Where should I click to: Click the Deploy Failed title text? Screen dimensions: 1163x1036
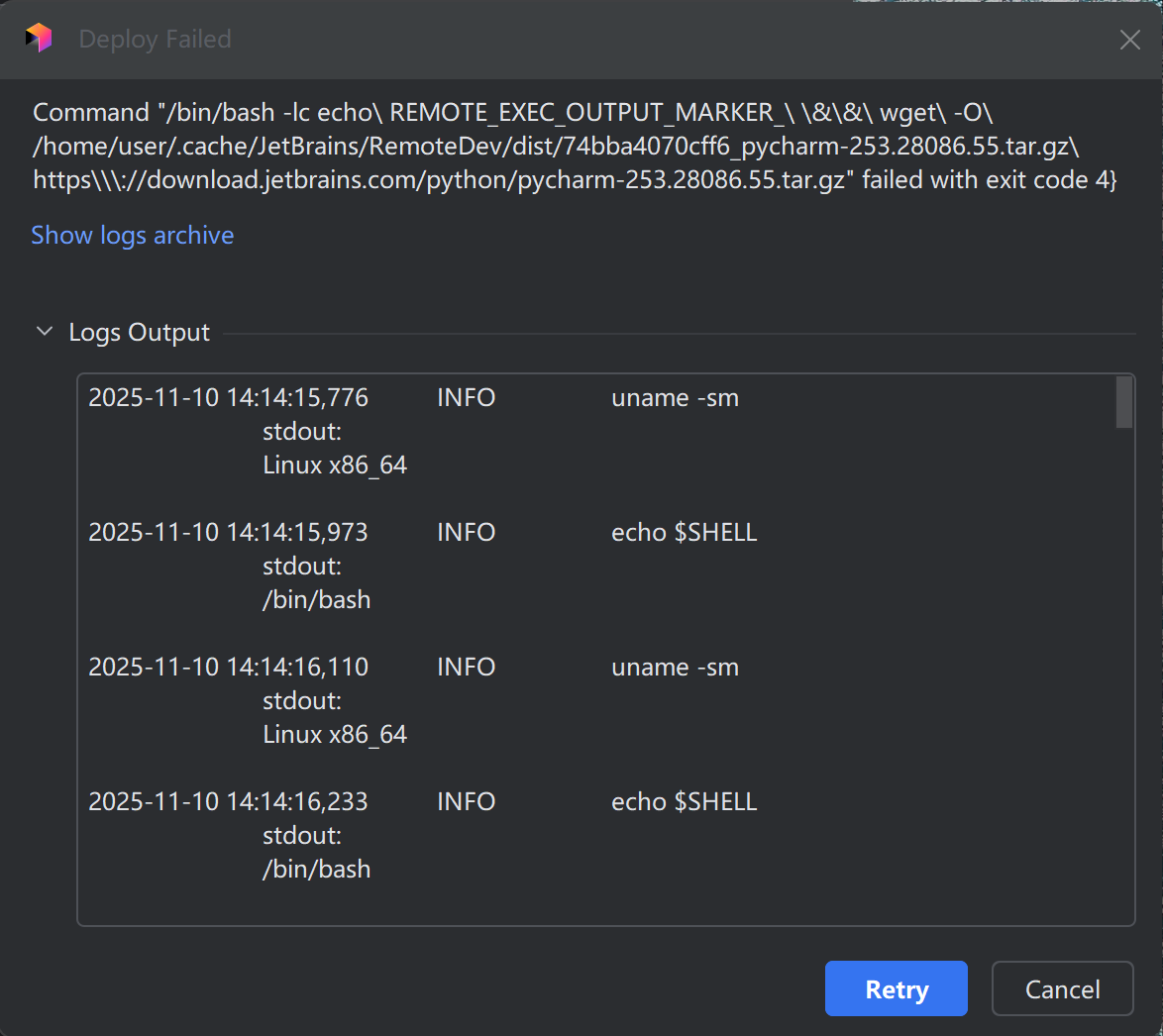click(x=155, y=39)
